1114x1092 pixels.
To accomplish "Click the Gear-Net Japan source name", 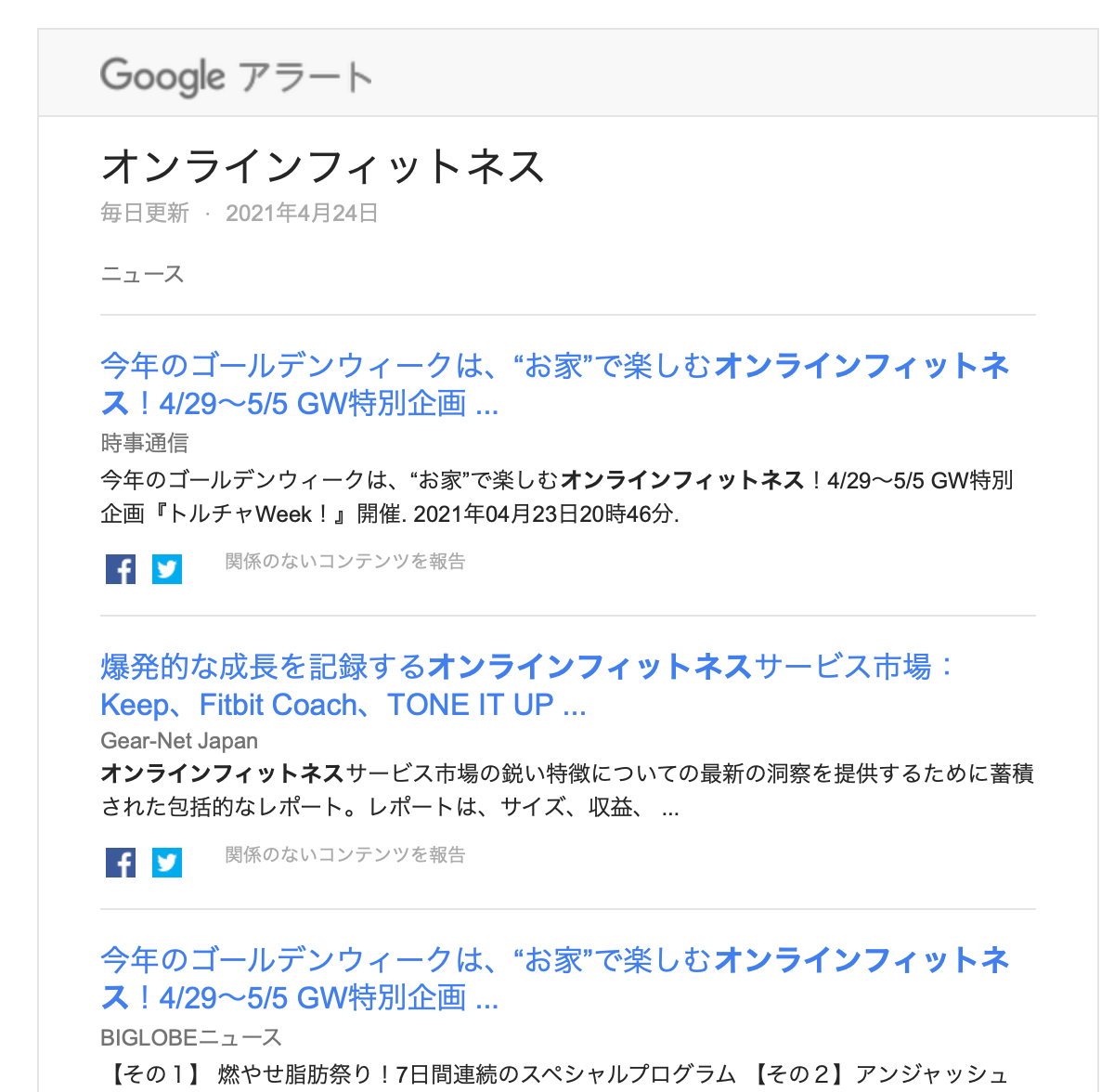I will [179, 741].
